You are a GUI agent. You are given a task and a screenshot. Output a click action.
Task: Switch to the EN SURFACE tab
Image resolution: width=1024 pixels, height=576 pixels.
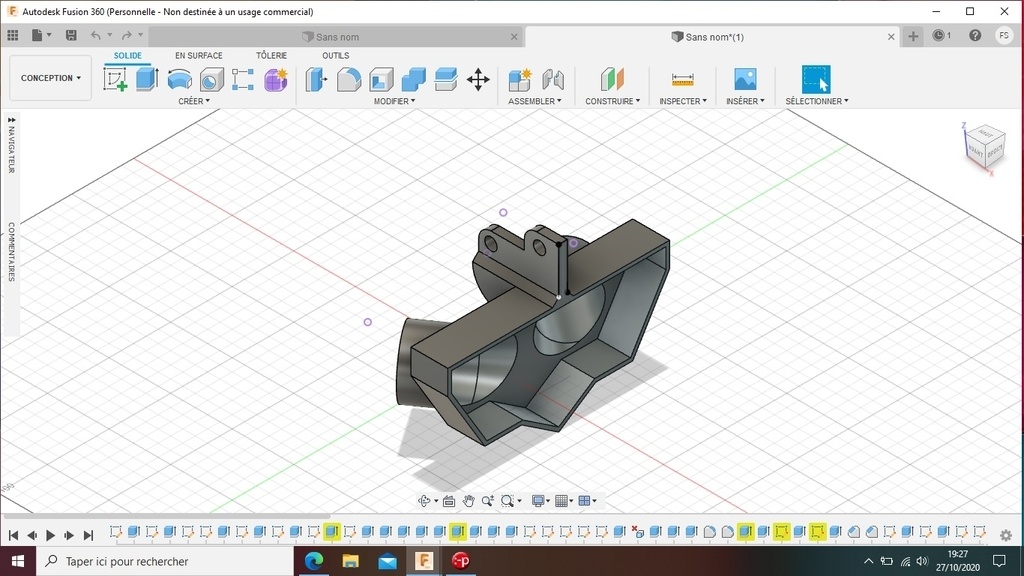click(199, 56)
